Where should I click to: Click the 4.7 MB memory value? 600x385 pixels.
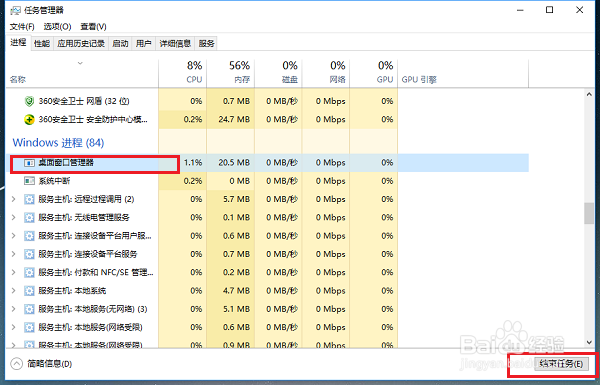236,290
